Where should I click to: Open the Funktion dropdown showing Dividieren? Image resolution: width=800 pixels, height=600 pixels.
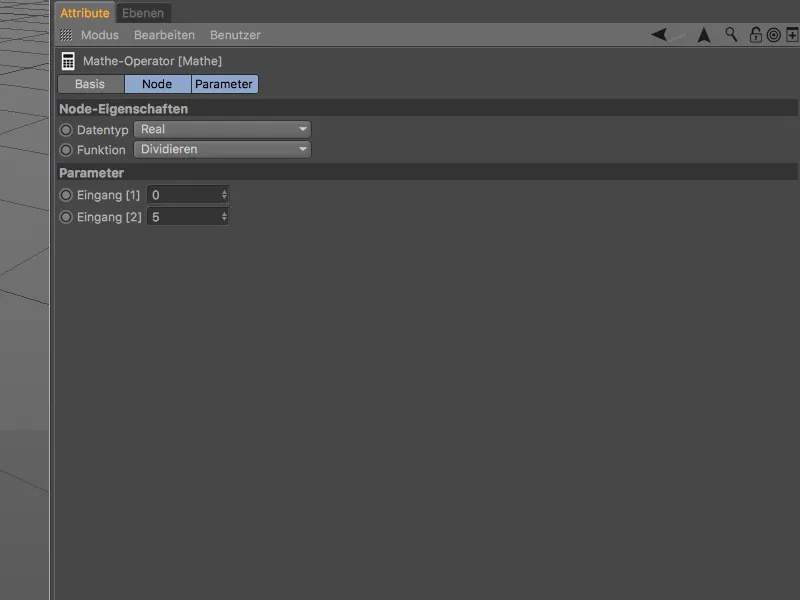(x=222, y=149)
